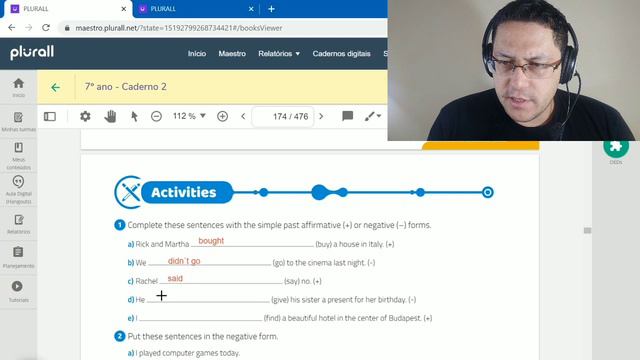The width and height of the screenshot is (640, 360).
Task: Open the pen drawing tool dropdown
Action: coord(373,116)
